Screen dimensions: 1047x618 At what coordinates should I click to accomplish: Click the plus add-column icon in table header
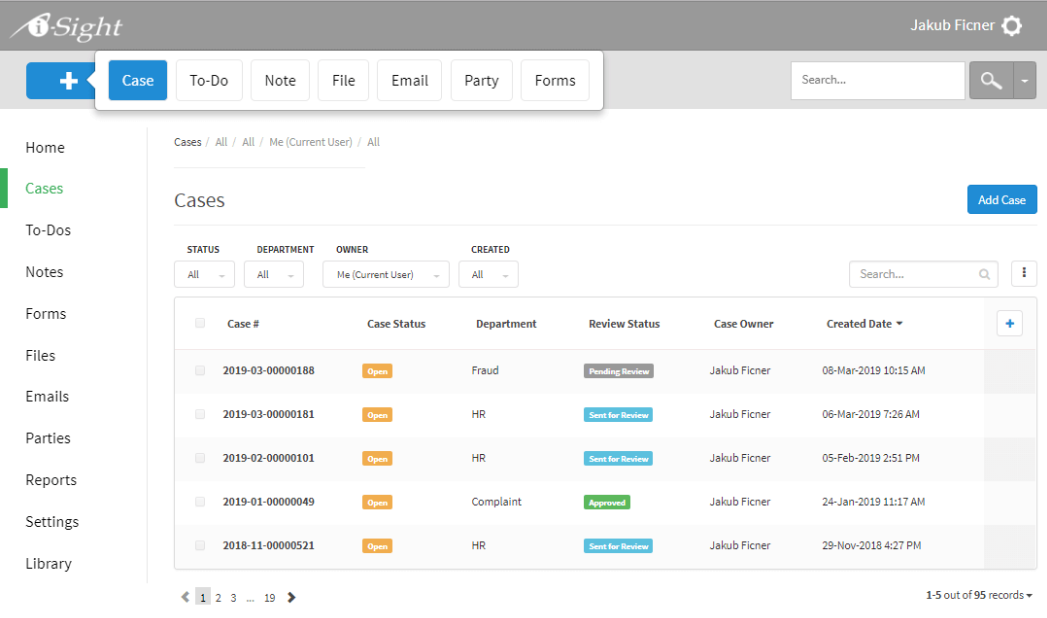point(1010,324)
